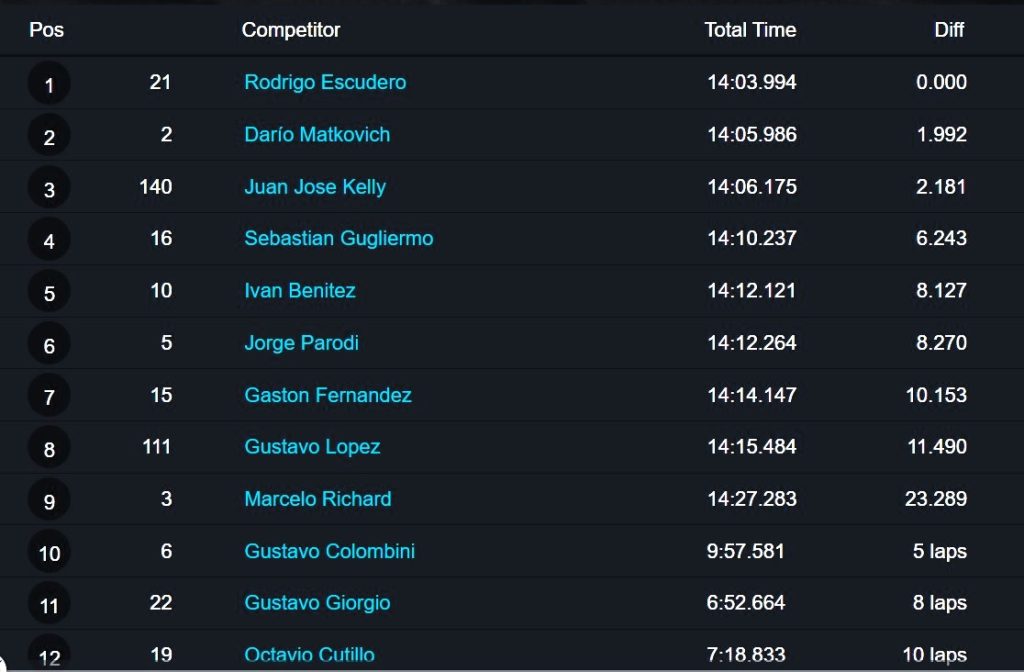This screenshot has width=1024, height=672.
Task: Click Juan Jose Kelly's name
Action: click(315, 187)
